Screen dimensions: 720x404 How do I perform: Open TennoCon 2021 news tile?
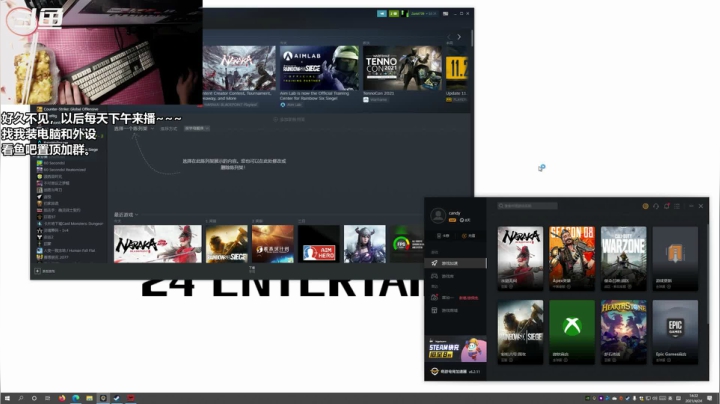point(402,67)
